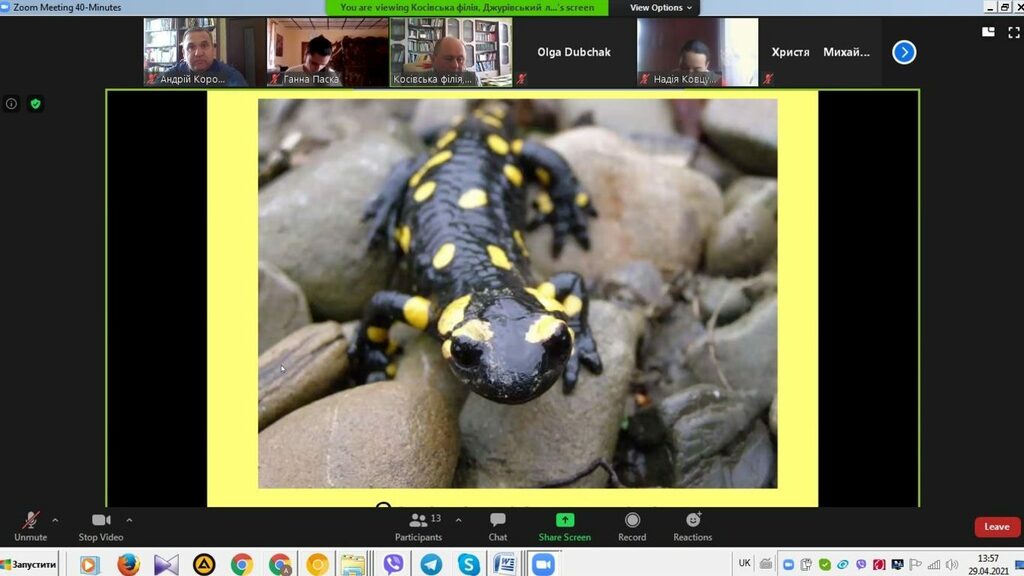Expand the arrow next to Participants
Image resolution: width=1024 pixels, height=576 pixels.
click(458, 520)
